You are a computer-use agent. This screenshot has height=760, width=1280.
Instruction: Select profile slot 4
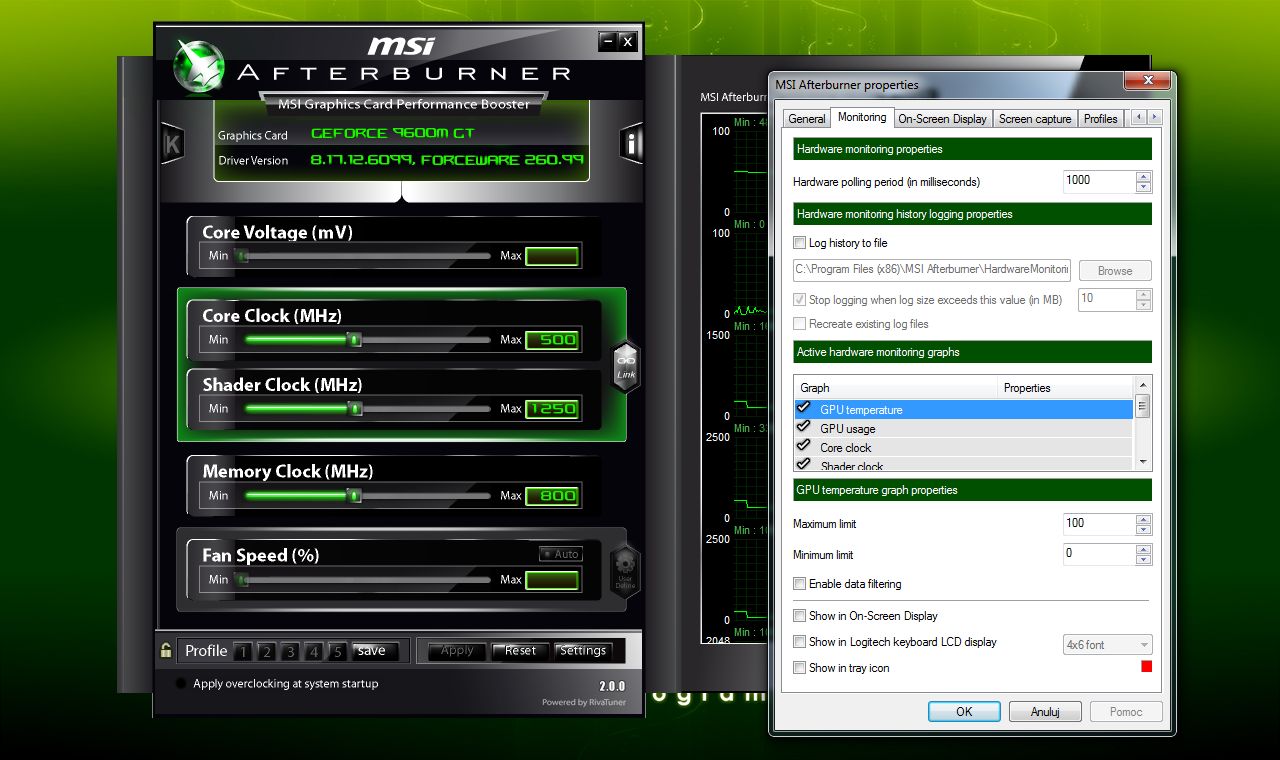tap(314, 652)
